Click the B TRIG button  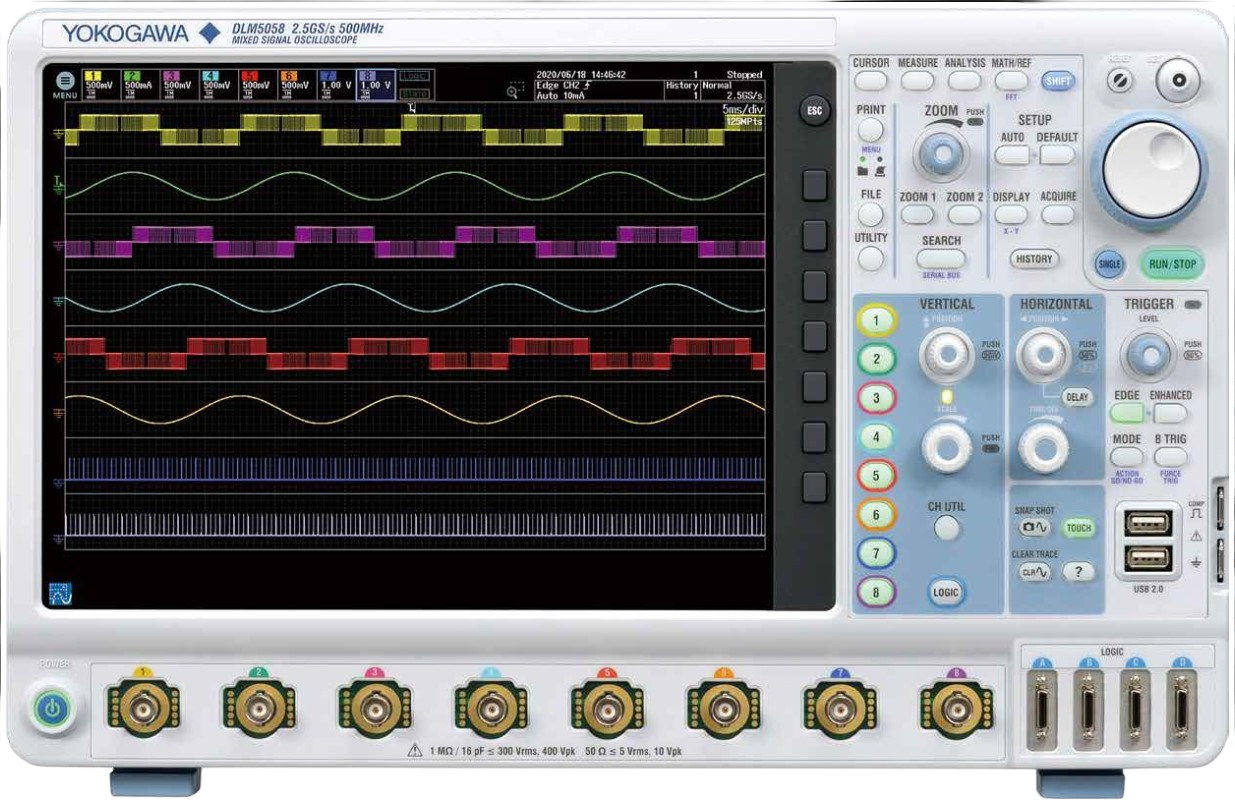[1170, 456]
